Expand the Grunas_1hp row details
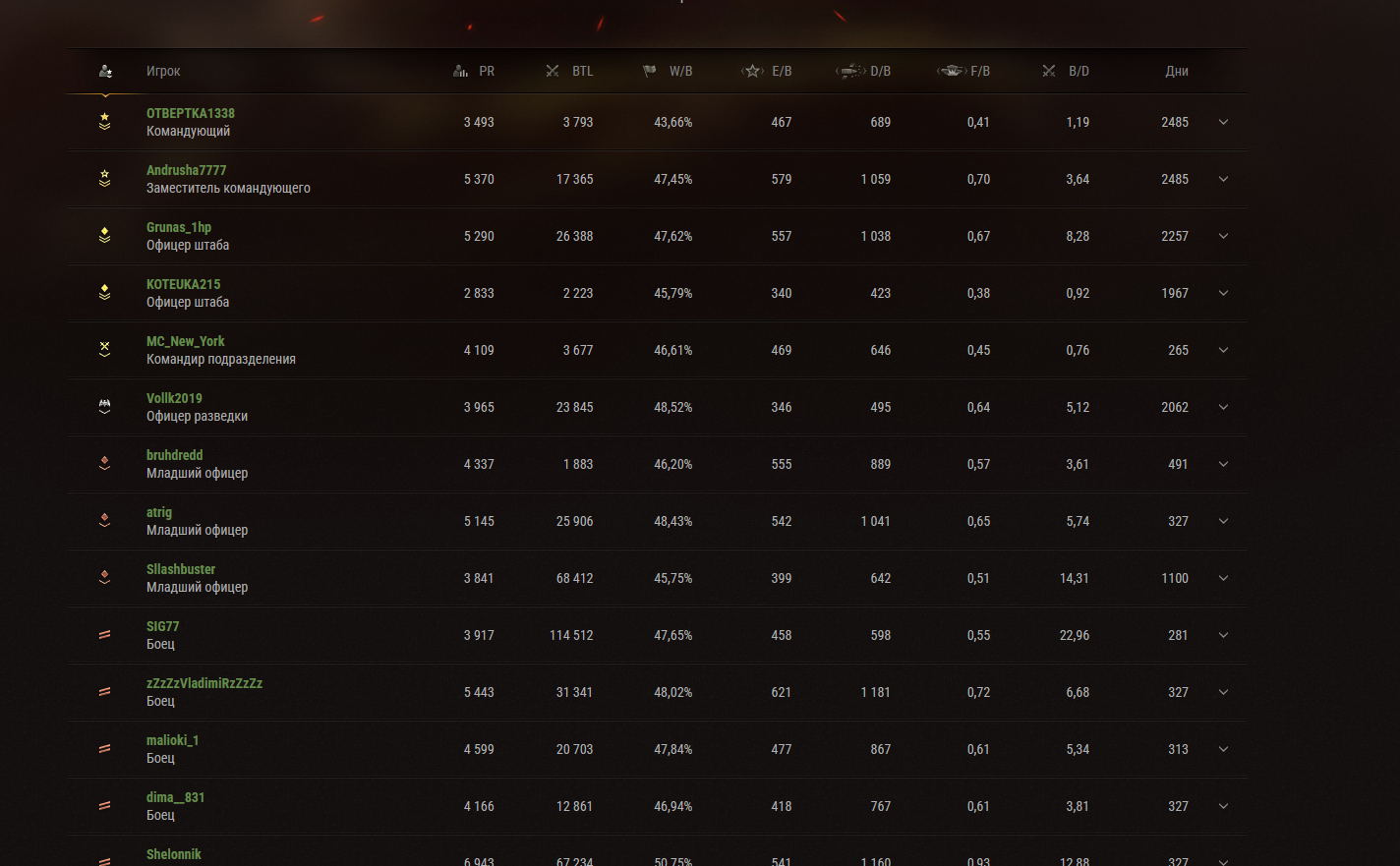Screen dimensions: 1400x866 click(x=1224, y=236)
